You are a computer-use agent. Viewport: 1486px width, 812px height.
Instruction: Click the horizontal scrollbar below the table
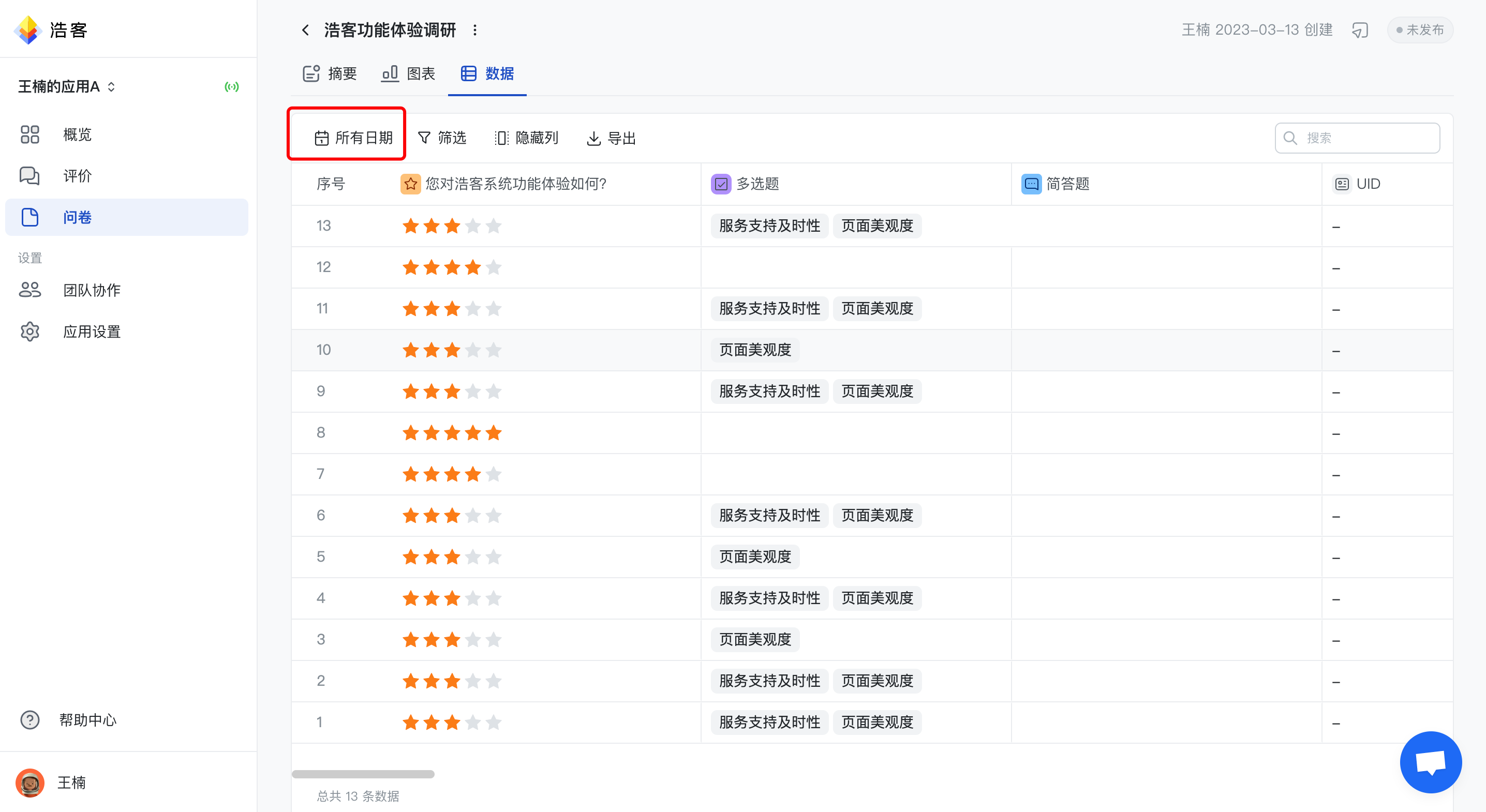[x=363, y=774]
